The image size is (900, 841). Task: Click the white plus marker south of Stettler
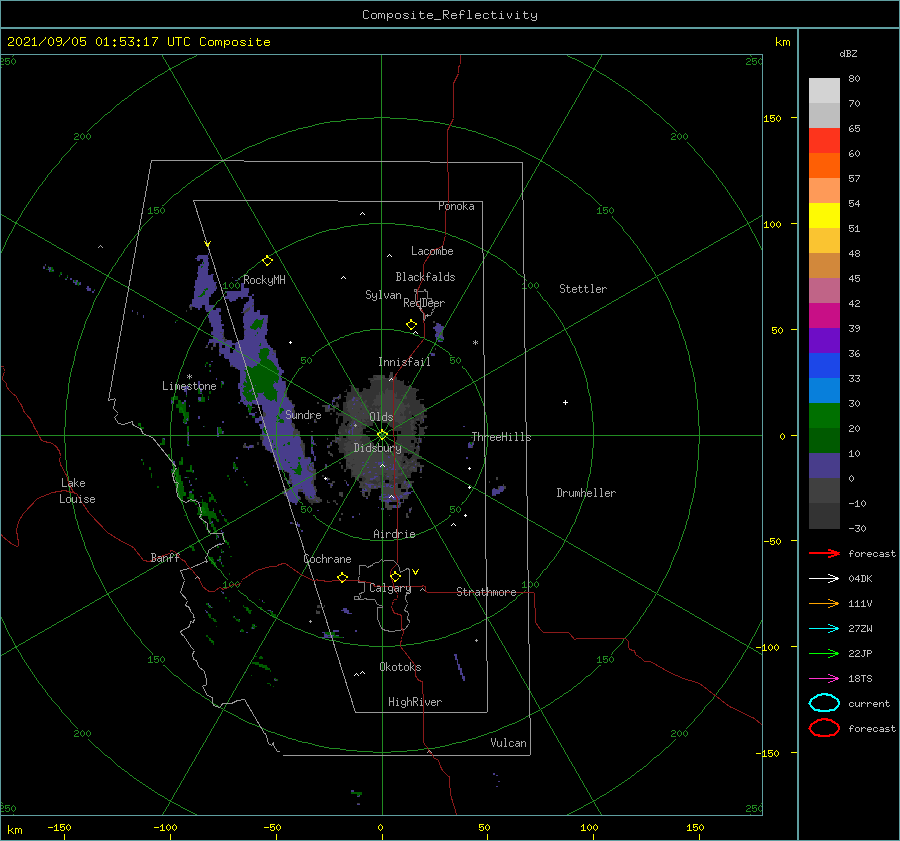point(565,402)
